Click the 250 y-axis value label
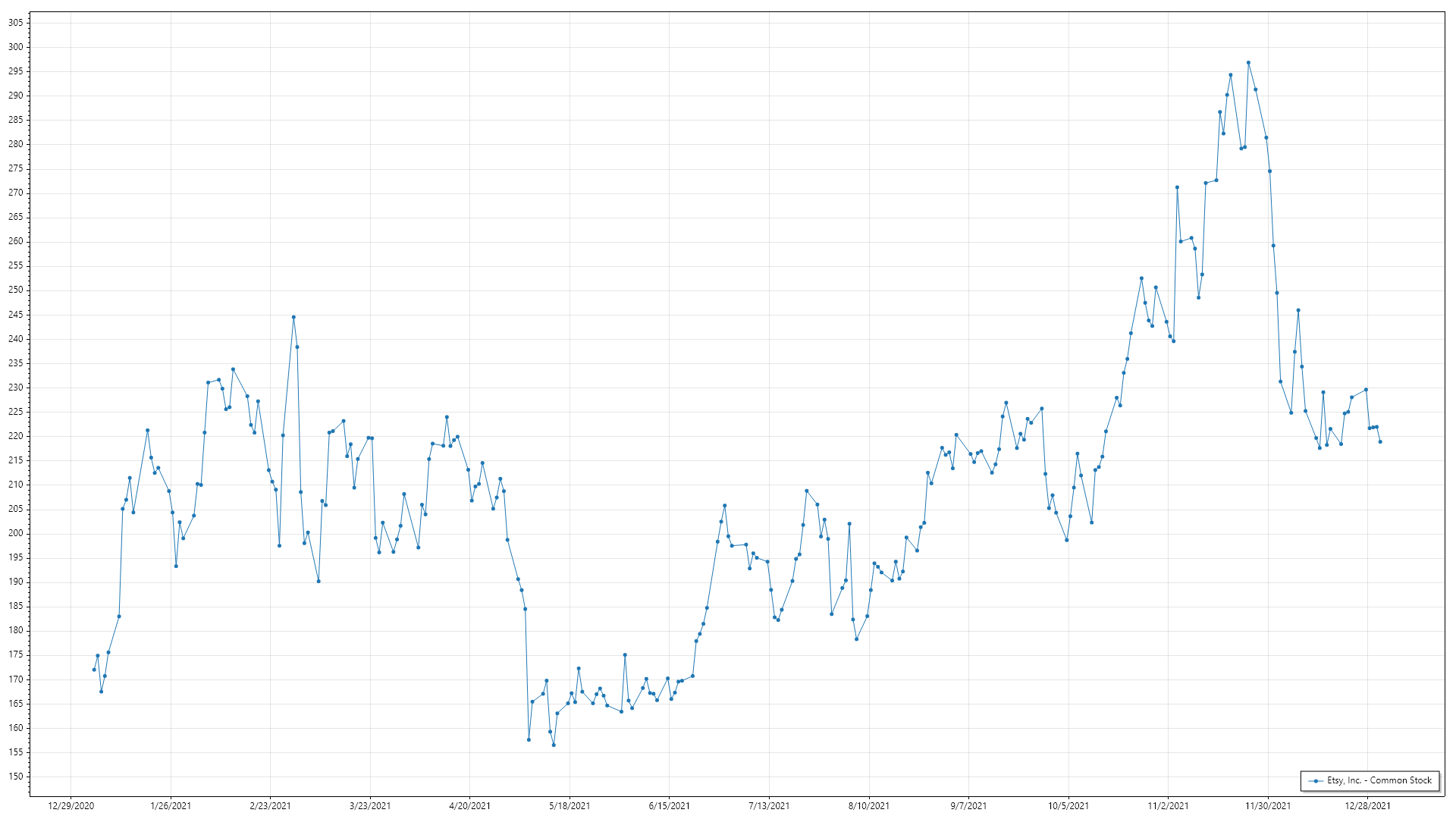The image size is (1456, 819). (16, 290)
